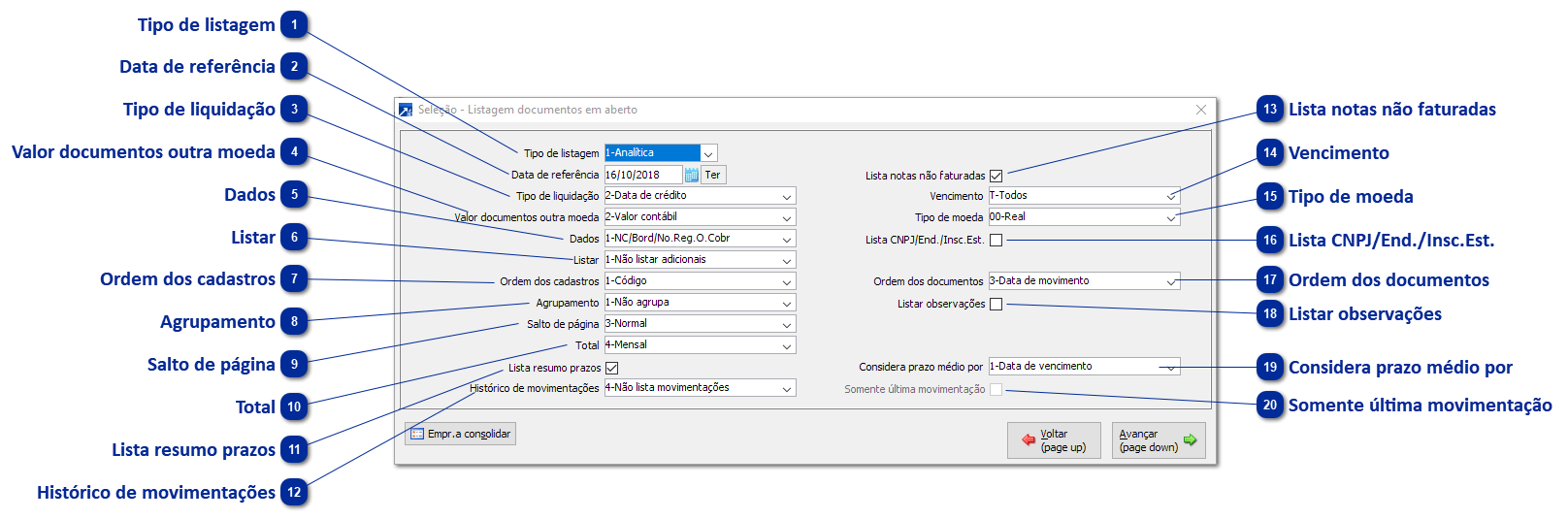Enable Lista CNPJ/End./Insc.Est. checkbox

(996, 240)
